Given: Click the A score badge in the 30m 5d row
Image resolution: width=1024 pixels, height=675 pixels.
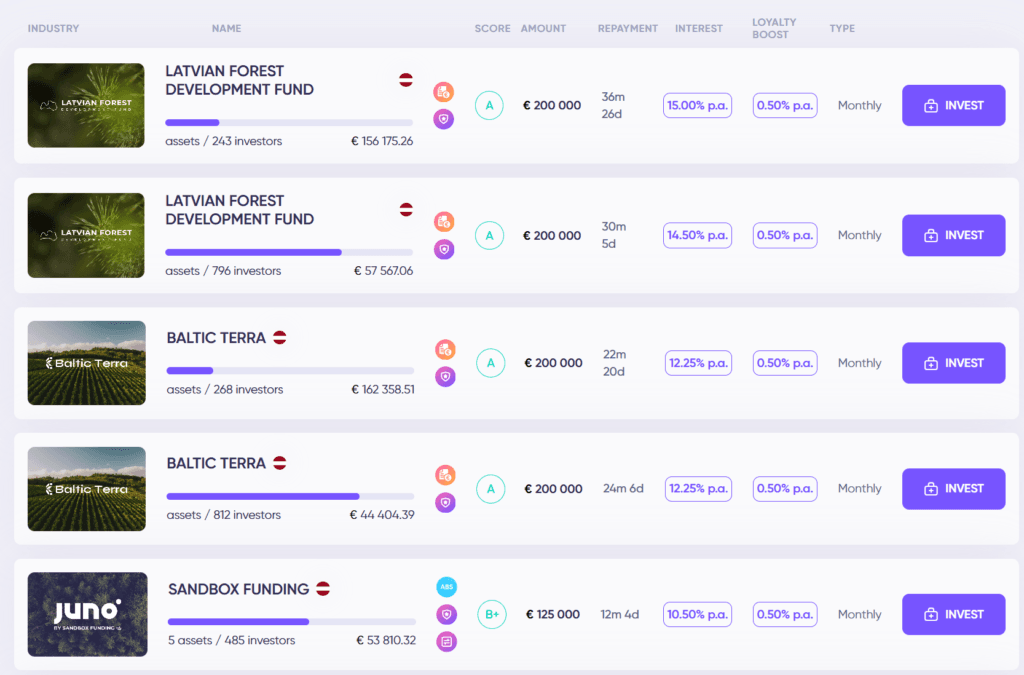Looking at the screenshot, I should (x=489, y=235).
